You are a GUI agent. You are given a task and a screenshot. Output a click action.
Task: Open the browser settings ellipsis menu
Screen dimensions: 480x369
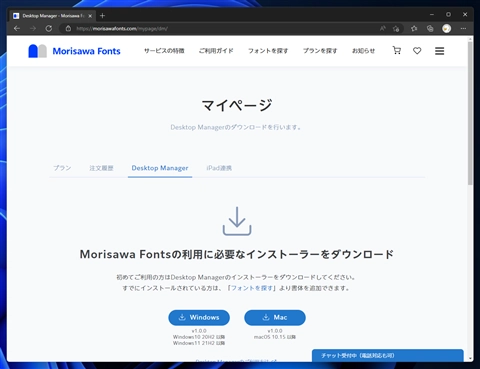pyautogui.click(x=463, y=29)
